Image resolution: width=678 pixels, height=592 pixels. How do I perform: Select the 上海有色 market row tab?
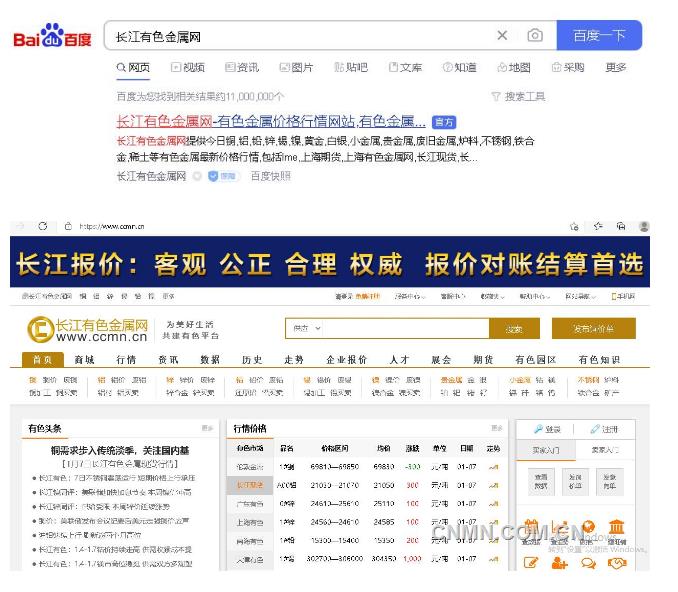250,522
